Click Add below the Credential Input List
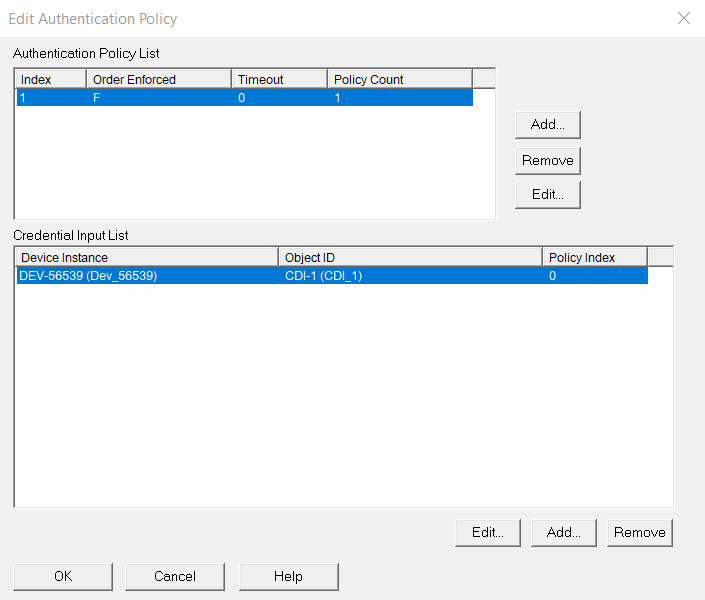Image resolution: width=705 pixels, height=600 pixels. pyautogui.click(x=563, y=533)
